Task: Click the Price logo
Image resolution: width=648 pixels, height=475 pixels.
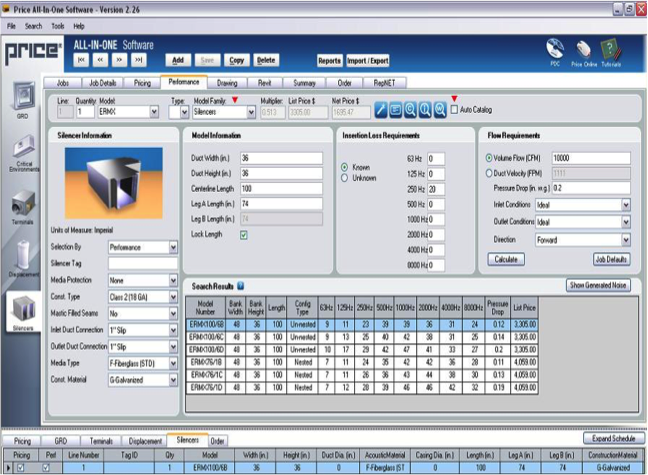Action: 33,52
